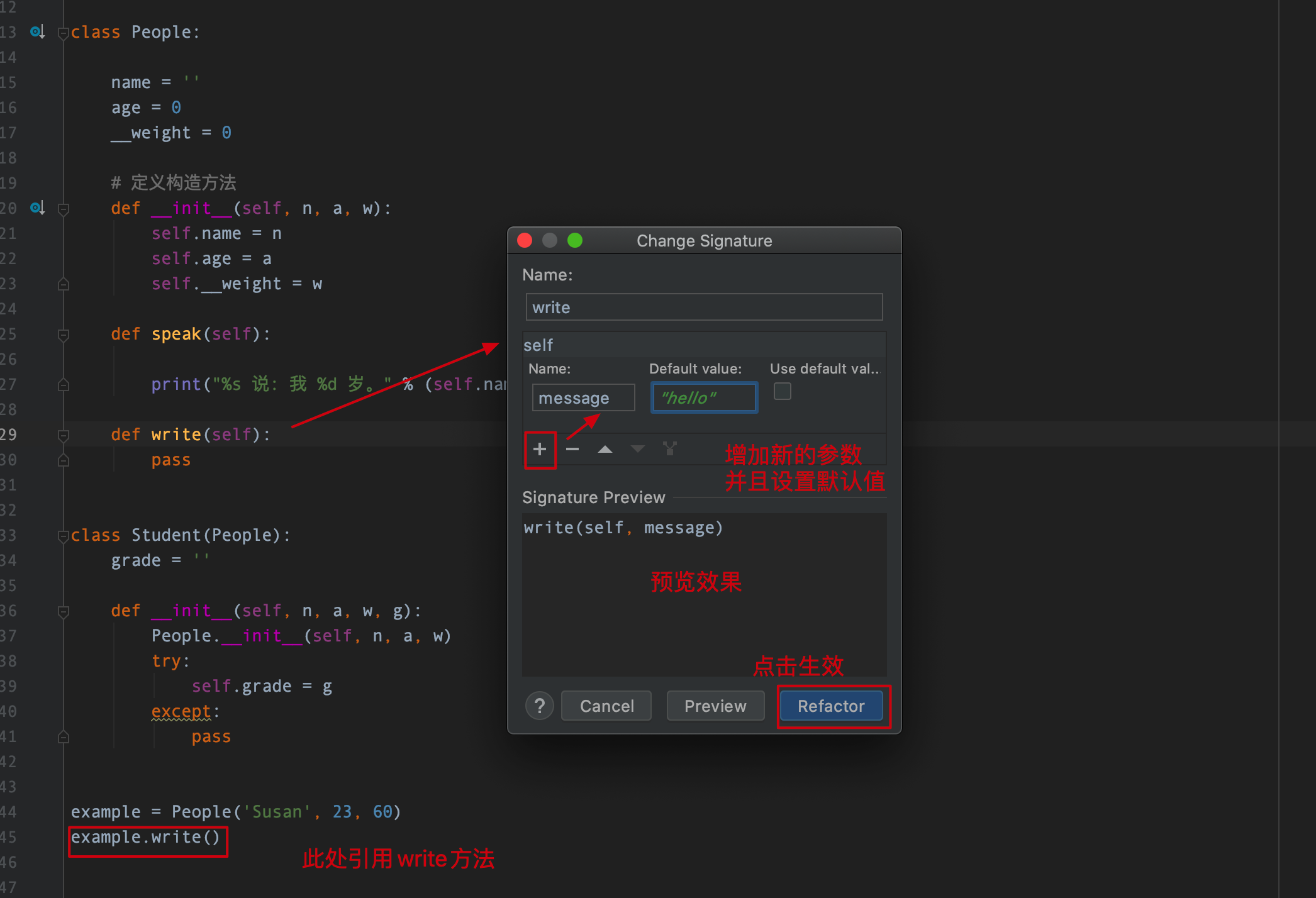Viewport: 1316px width, 898px height.
Task: Collapse the __init__ method fold on line 20
Action: (63, 209)
